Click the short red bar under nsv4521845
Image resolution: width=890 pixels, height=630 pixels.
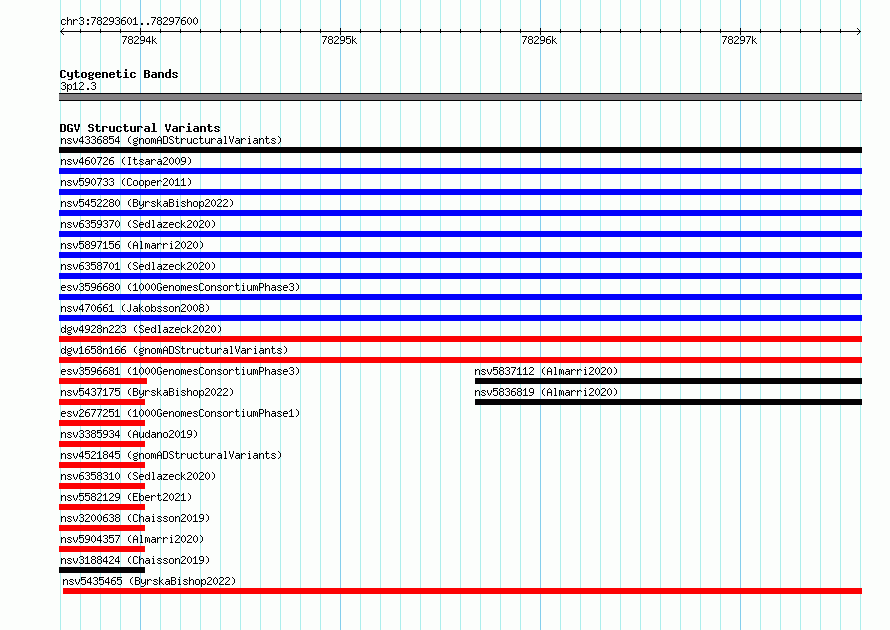pos(102,465)
